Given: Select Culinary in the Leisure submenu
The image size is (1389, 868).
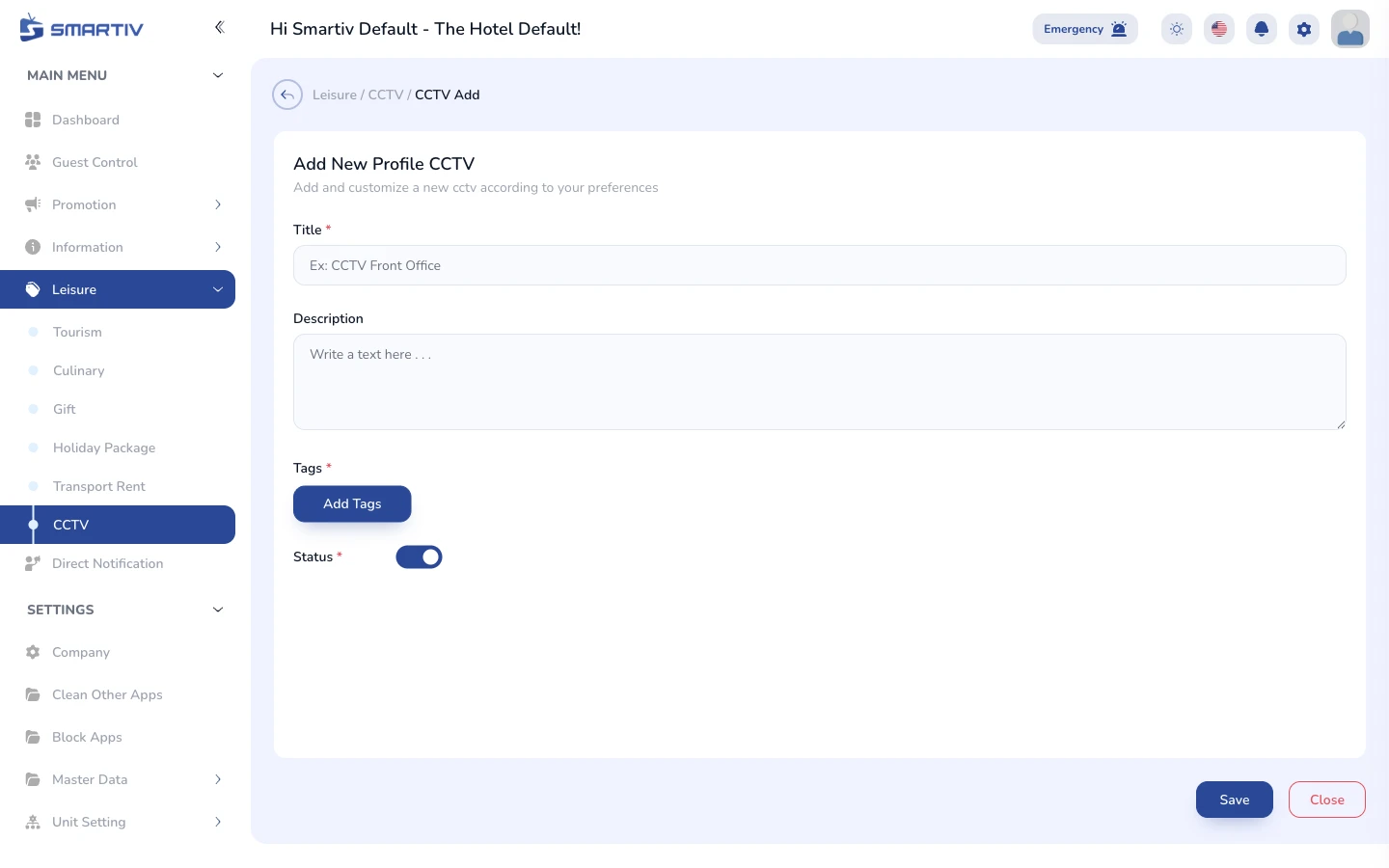Looking at the screenshot, I should (x=118, y=370).
